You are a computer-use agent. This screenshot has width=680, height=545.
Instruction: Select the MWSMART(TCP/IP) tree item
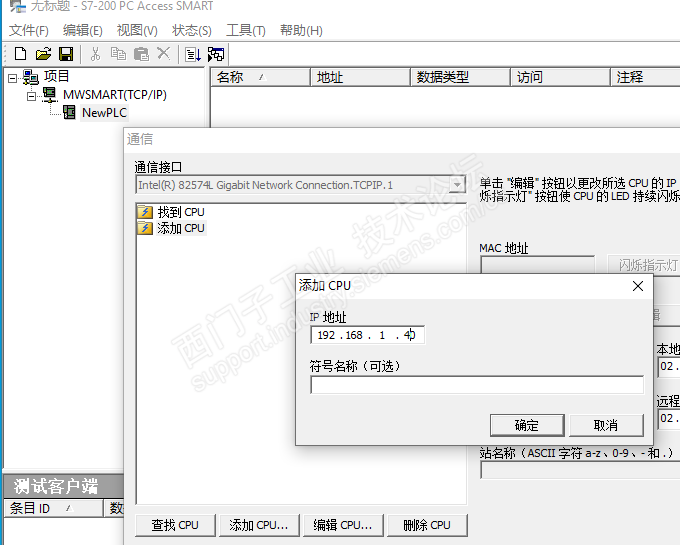(114, 95)
